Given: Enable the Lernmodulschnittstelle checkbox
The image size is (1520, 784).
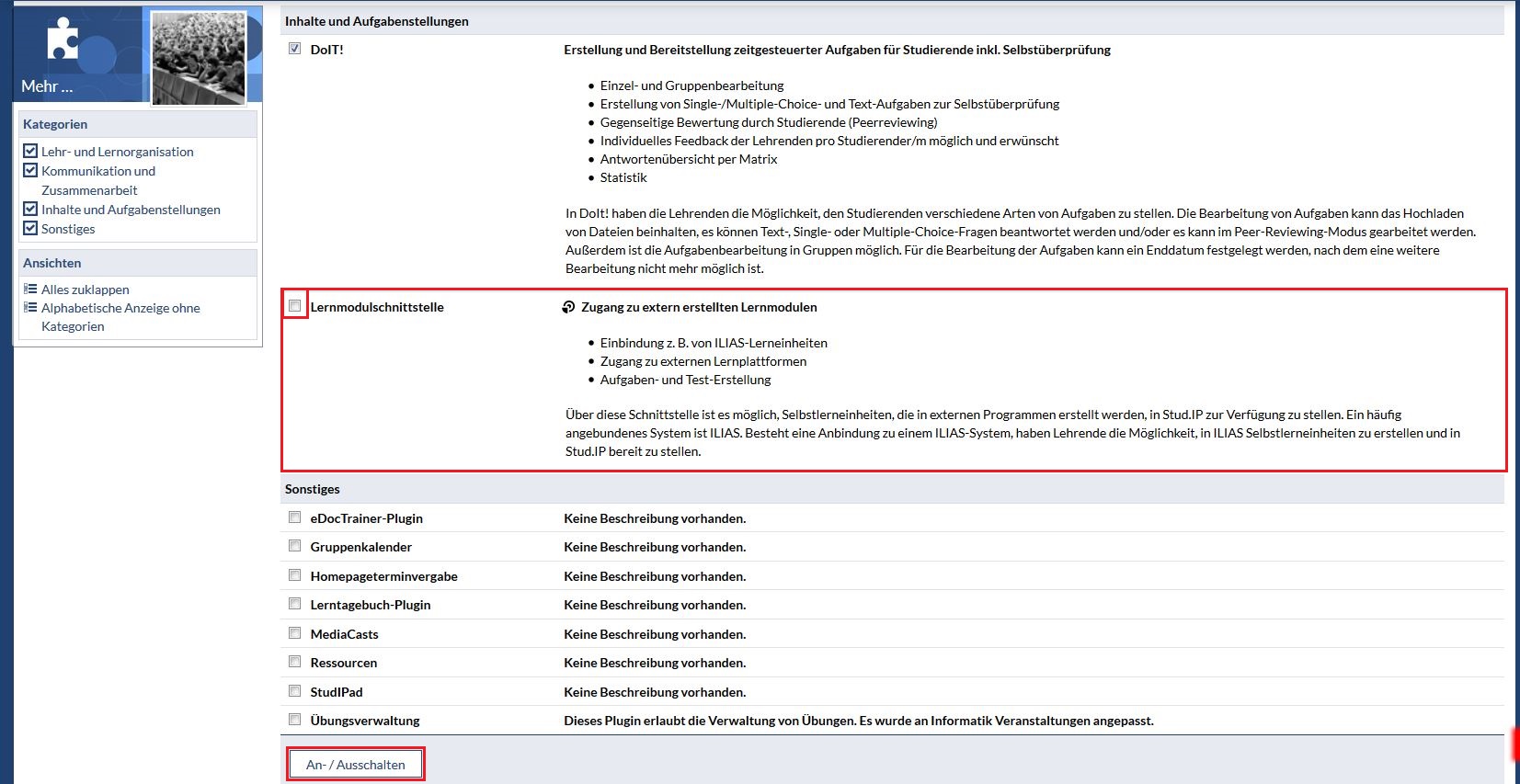Looking at the screenshot, I should click(294, 306).
